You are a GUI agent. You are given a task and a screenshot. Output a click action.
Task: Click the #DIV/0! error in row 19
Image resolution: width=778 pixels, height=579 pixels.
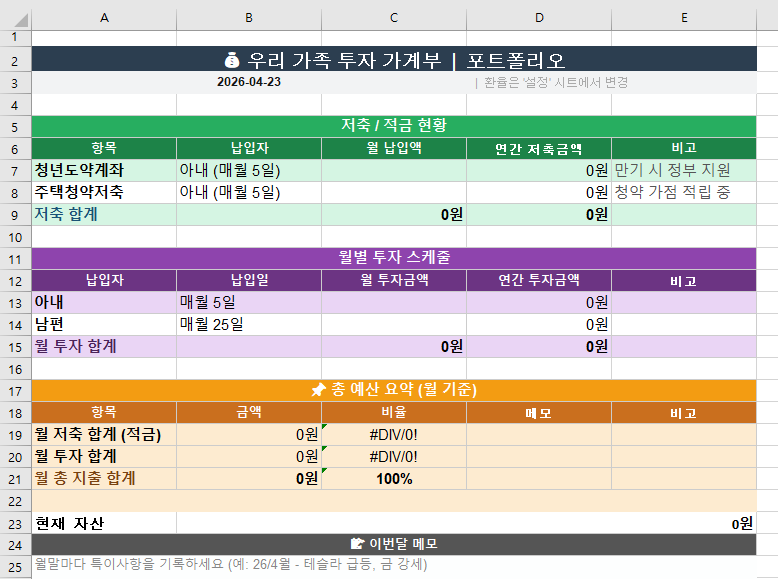(x=394, y=435)
